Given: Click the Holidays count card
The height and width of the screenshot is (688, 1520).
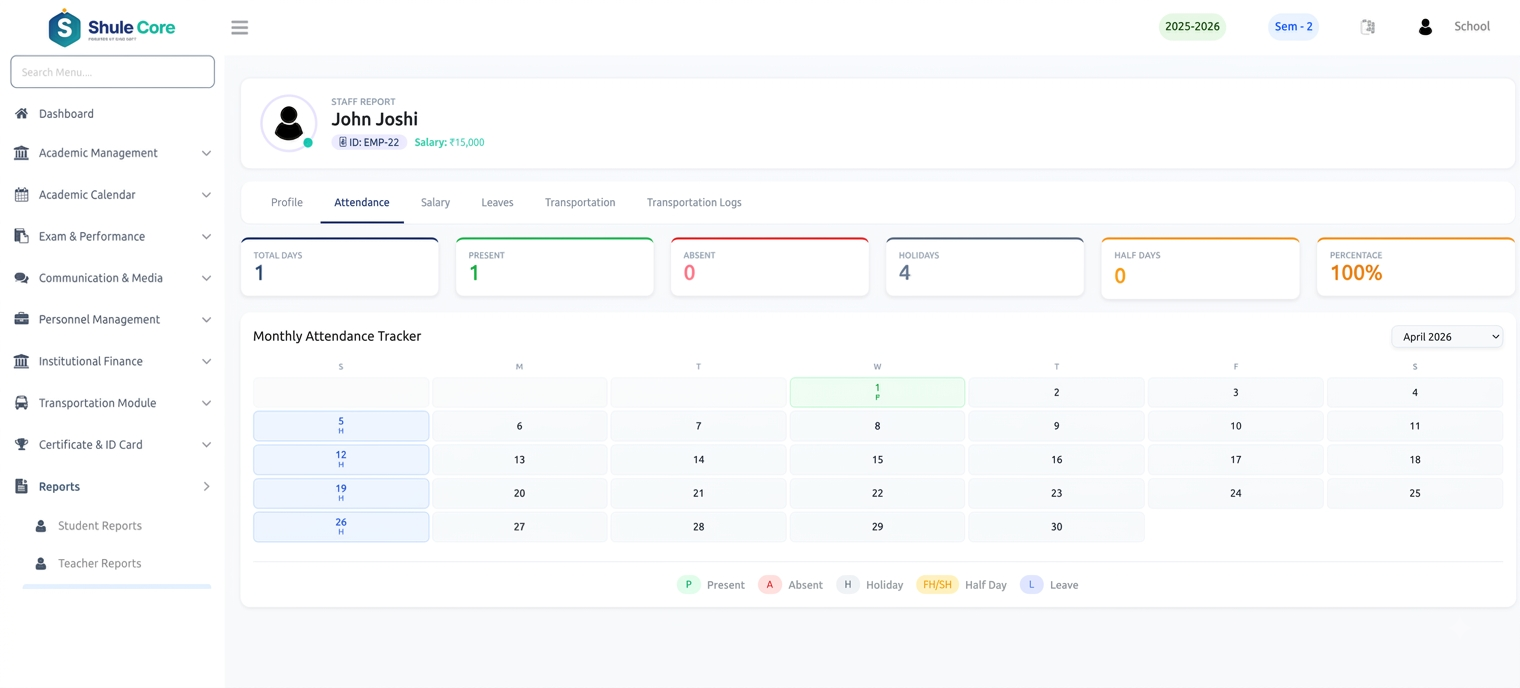Looking at the screenshot, I should click(x=985, y=267).
